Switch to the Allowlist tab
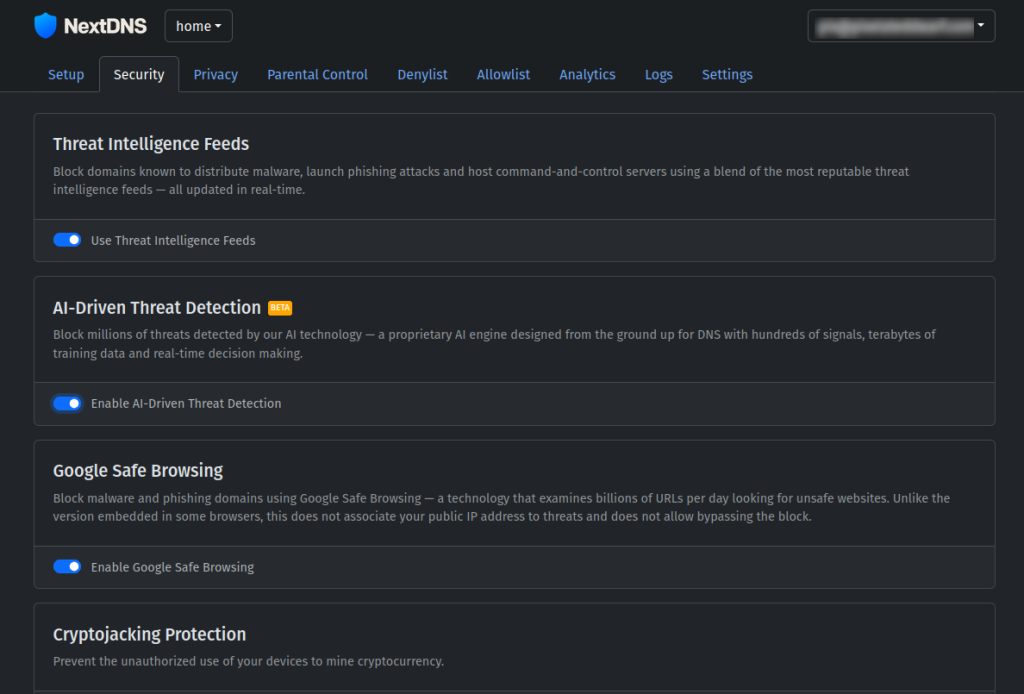 [x=504, y=74]
